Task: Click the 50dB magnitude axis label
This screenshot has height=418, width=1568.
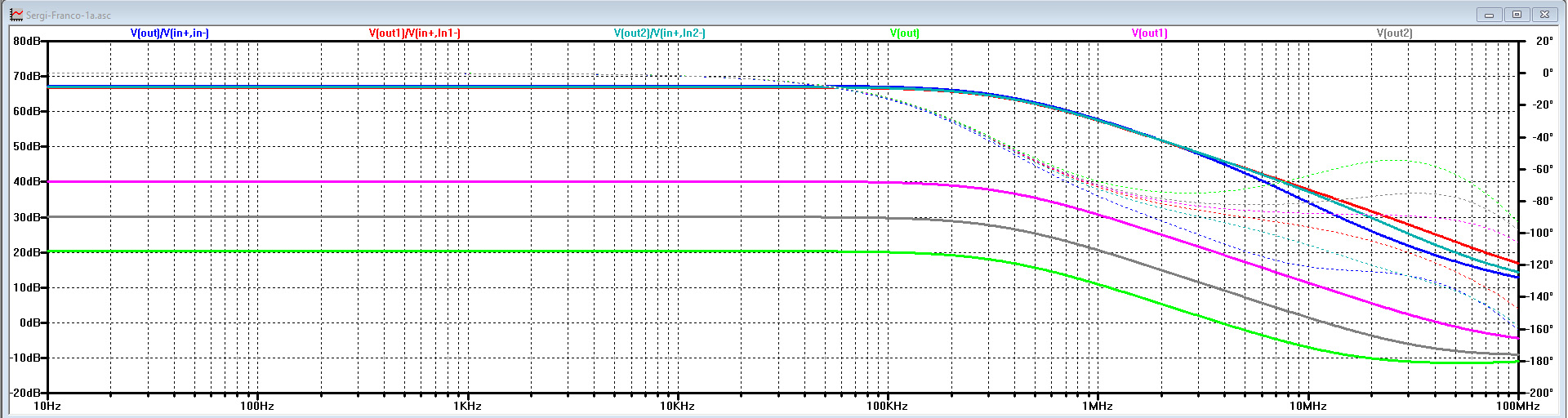Action: point(26,146)
